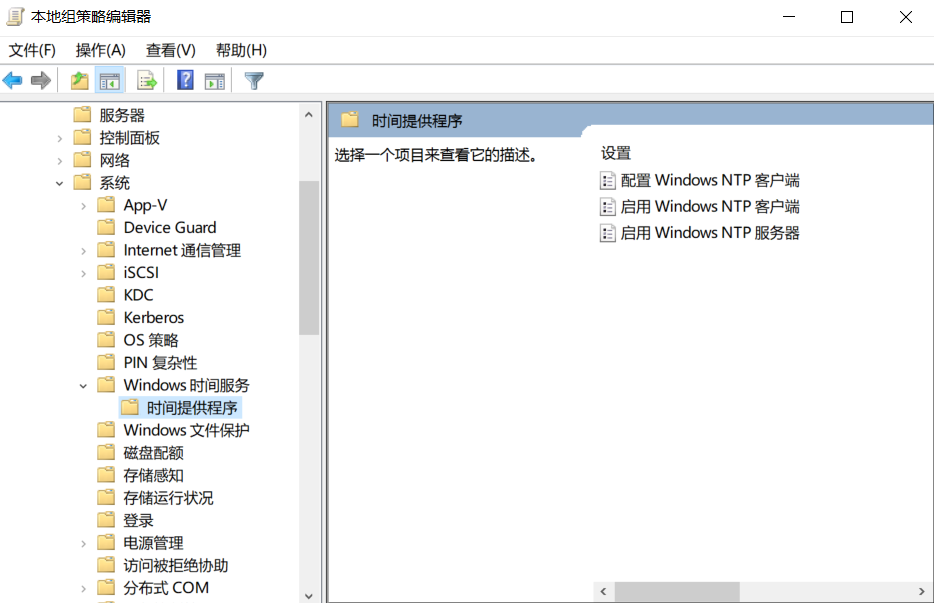Click settings pane horizontal scrollbar thumb
The image size is (934, 603).
coord(677,591)
